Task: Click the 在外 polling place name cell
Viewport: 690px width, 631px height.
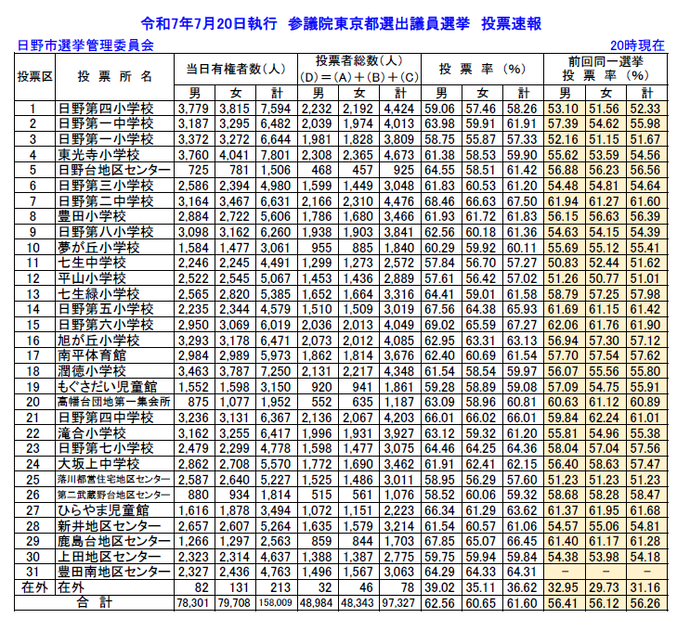Action: [x=71, y=588]
